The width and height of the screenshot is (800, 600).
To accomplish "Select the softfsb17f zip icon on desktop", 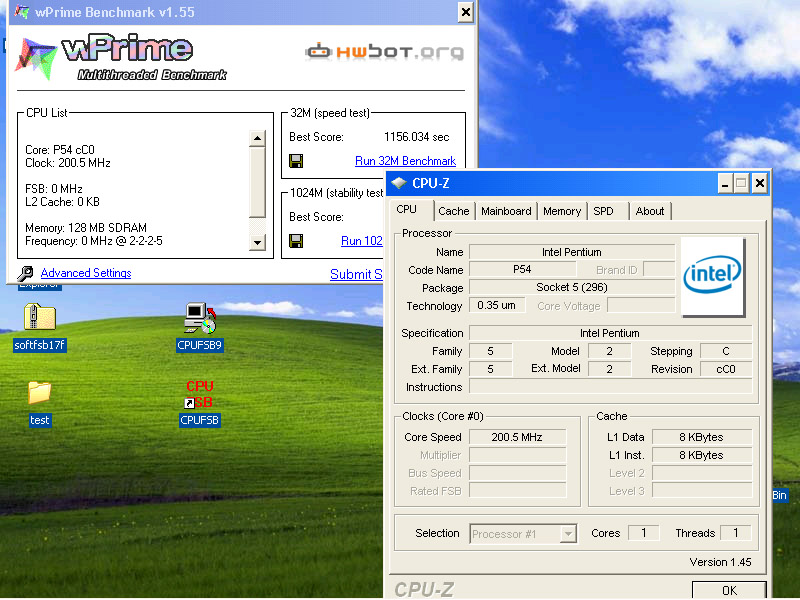I will (x=40, y=317).
